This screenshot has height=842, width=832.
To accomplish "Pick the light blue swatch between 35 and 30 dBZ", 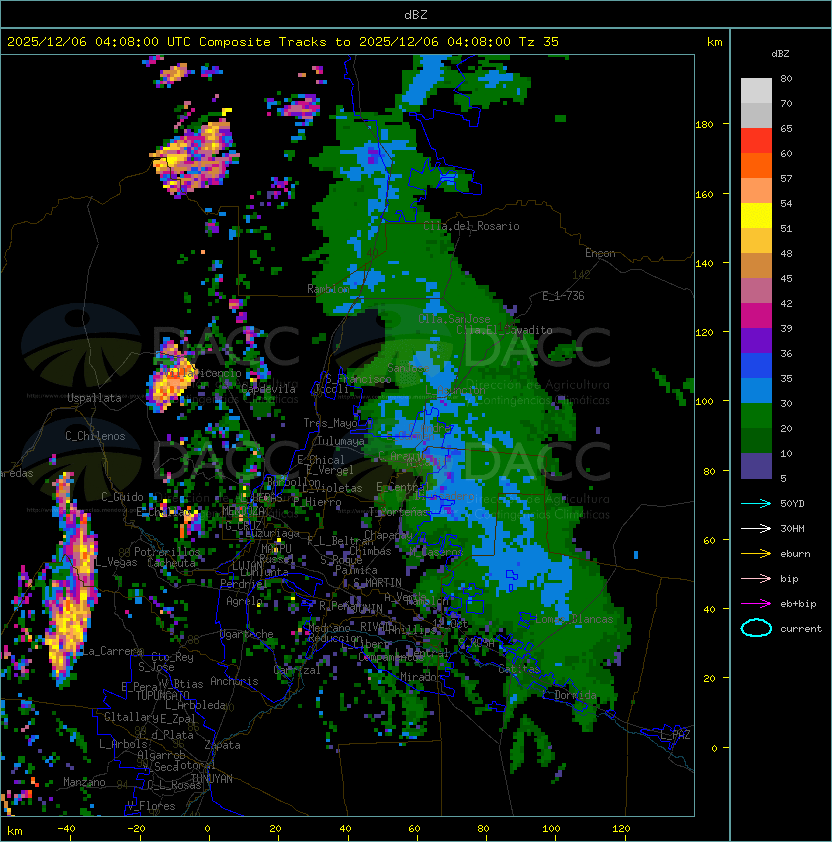I will (756, 390).
